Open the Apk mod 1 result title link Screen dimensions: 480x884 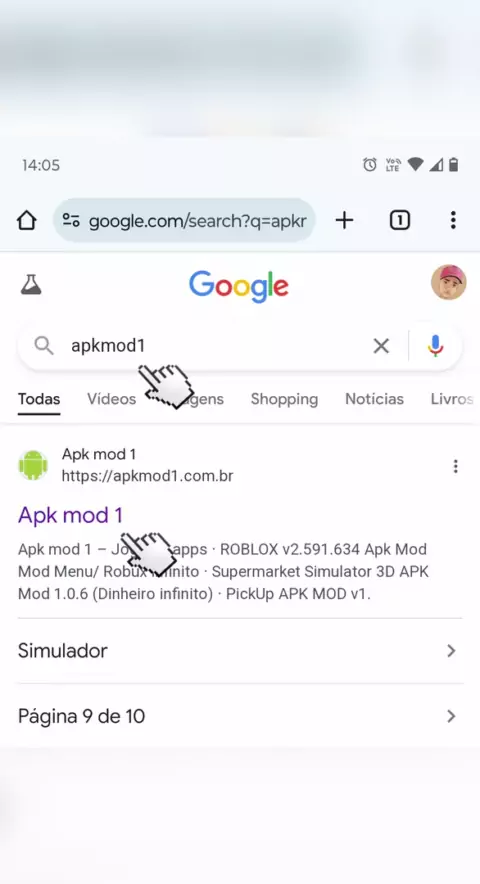click(70, 515)
